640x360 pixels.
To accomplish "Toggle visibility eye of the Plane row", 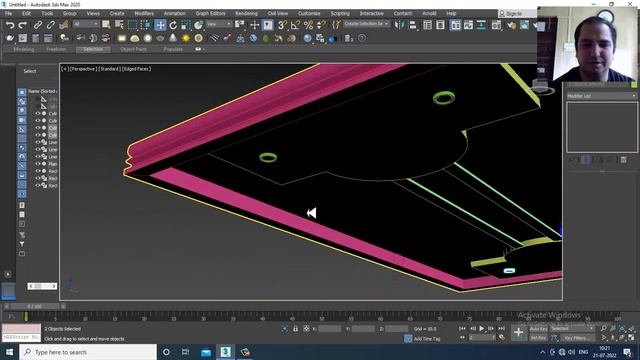I will (x=38, y=164).
